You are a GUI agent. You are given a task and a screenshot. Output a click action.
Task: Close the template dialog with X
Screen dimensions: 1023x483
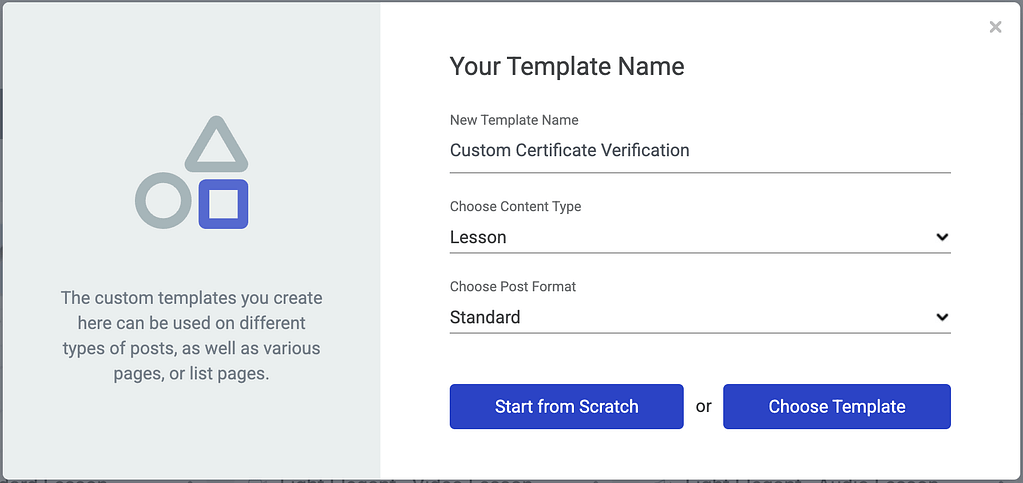click(x=995, y=27)
